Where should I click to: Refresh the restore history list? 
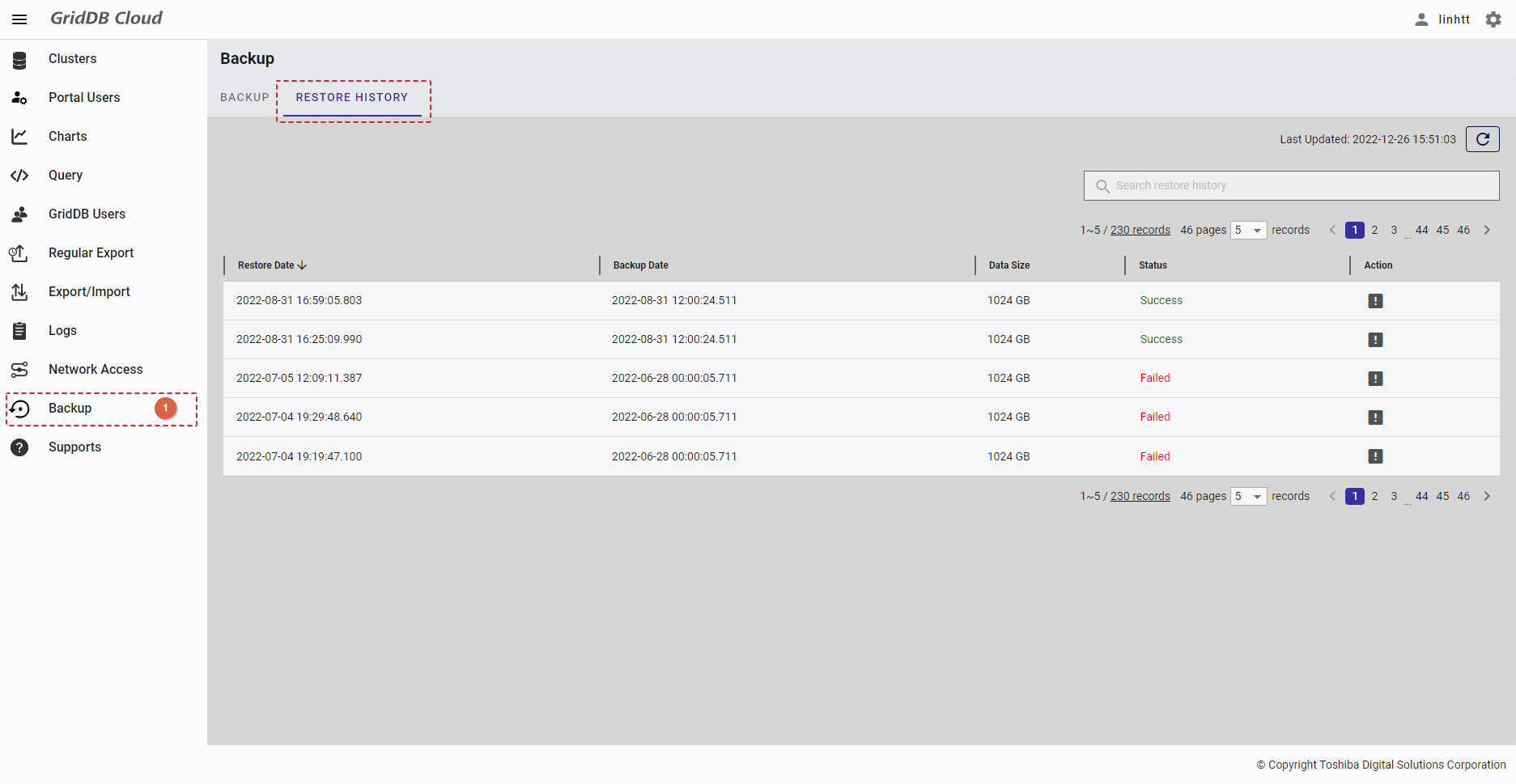coord(1482,139)
